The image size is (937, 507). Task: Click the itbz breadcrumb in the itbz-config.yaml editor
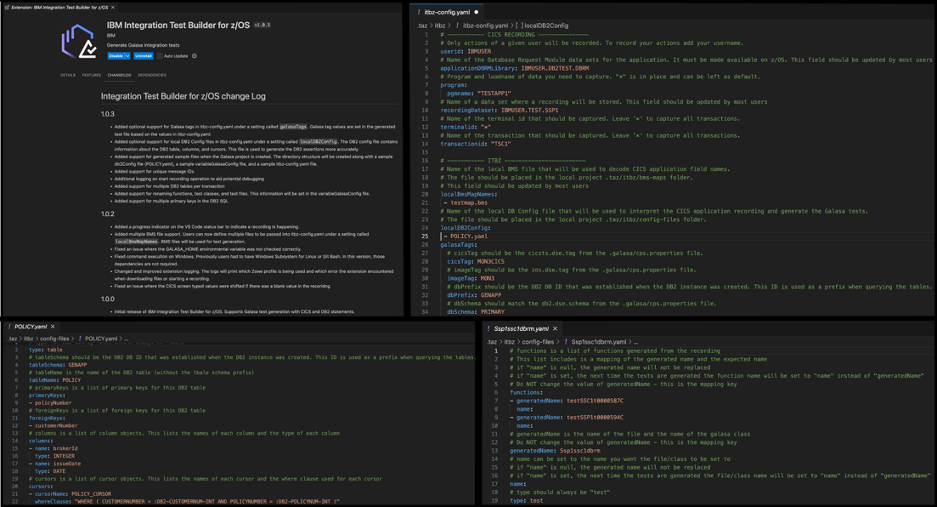pos(440,26)
